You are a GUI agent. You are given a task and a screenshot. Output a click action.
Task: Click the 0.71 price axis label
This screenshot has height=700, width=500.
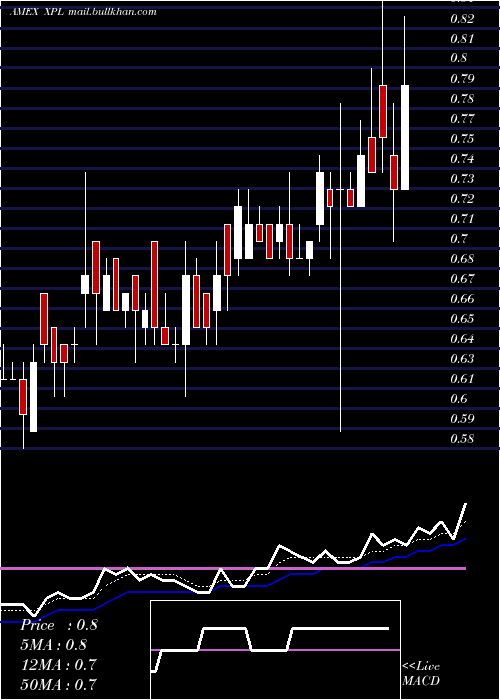click(462, 218)
